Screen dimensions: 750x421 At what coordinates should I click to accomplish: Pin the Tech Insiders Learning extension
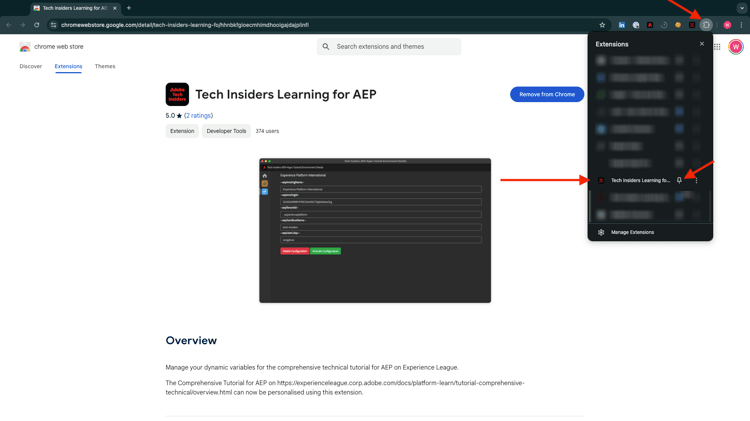[679, 180]
